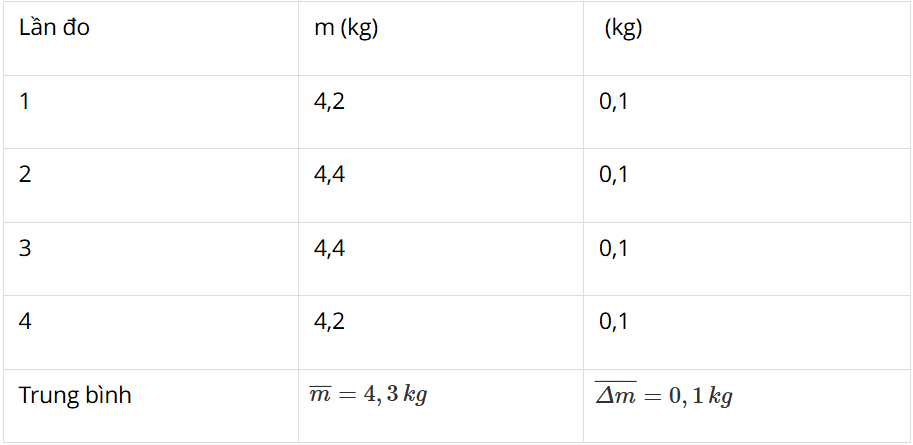This screenshot has width=913, height=445.
Task: Select the 4,4 value in measurement row 3
Action: coord(329,249)
